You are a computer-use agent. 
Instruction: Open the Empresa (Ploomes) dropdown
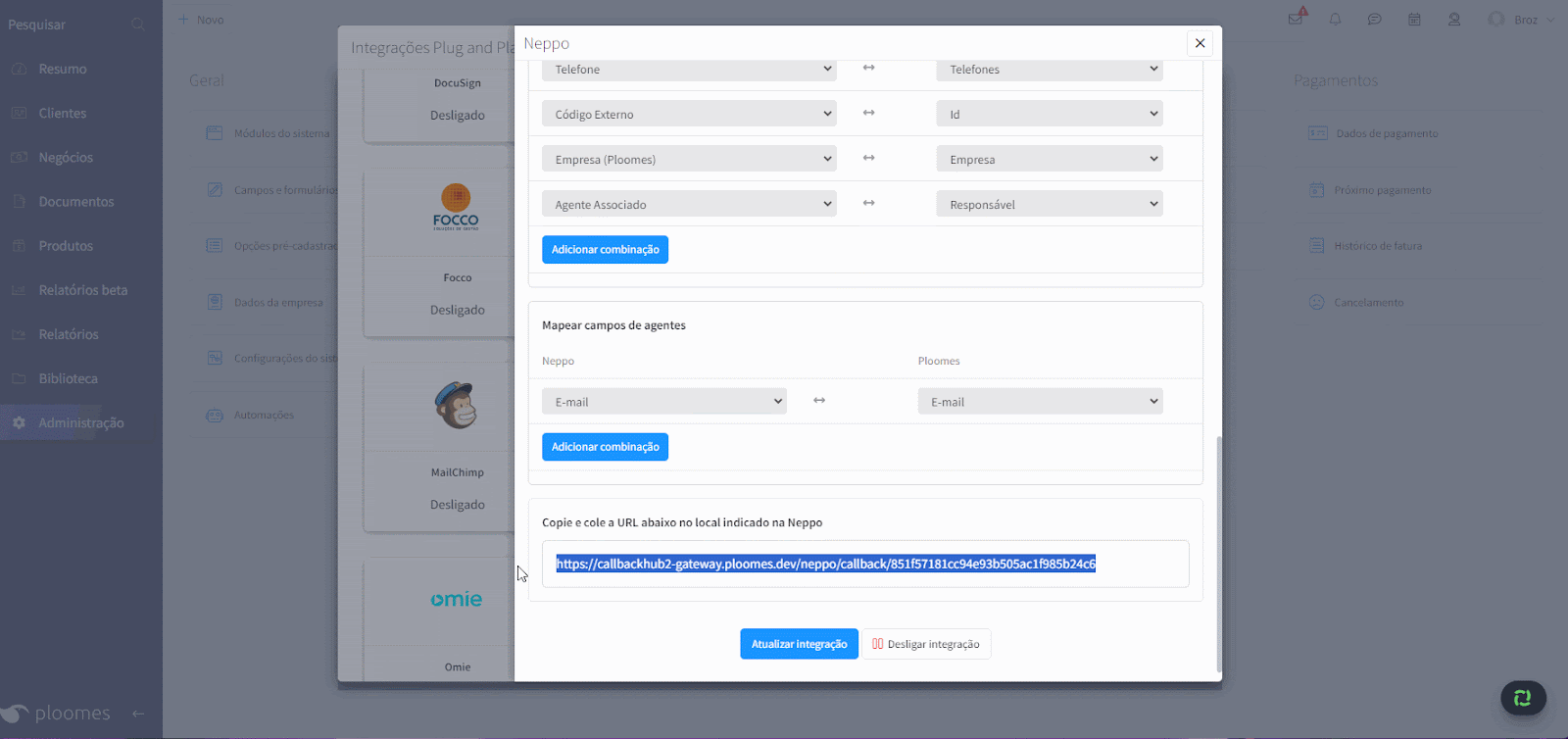(x=689, y=159)
